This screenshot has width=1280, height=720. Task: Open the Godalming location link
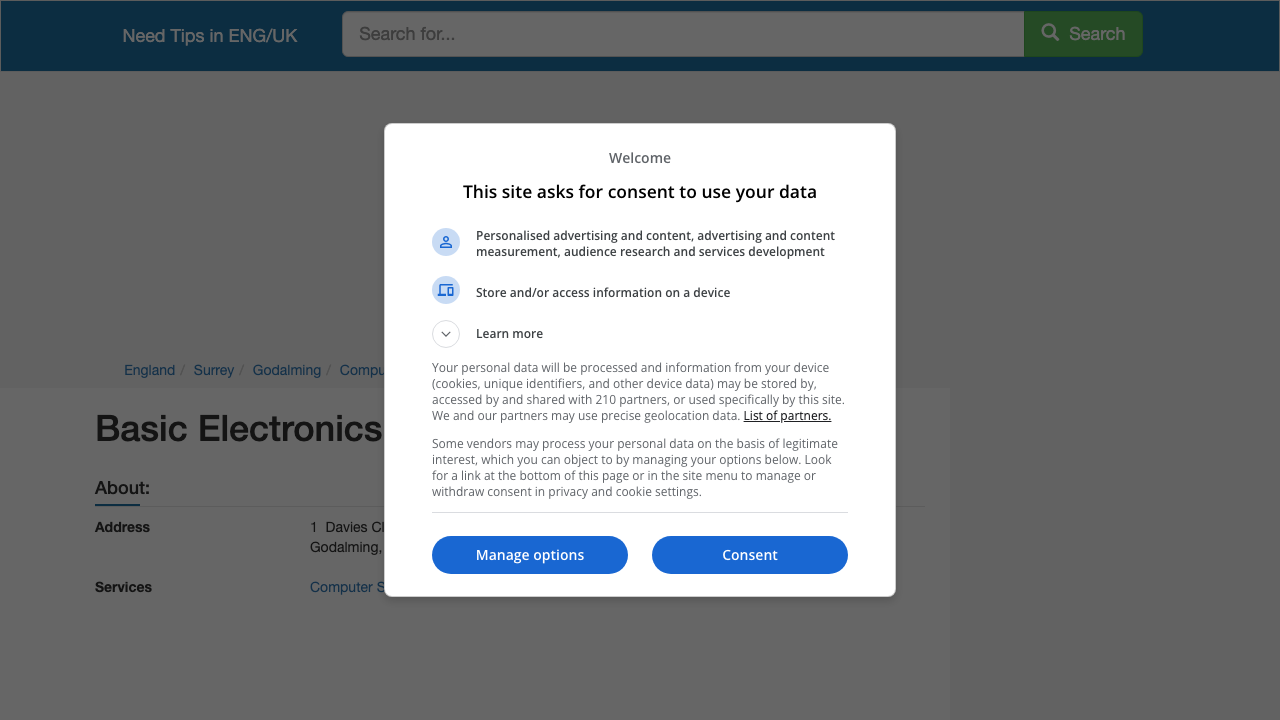tap(286, 370)
